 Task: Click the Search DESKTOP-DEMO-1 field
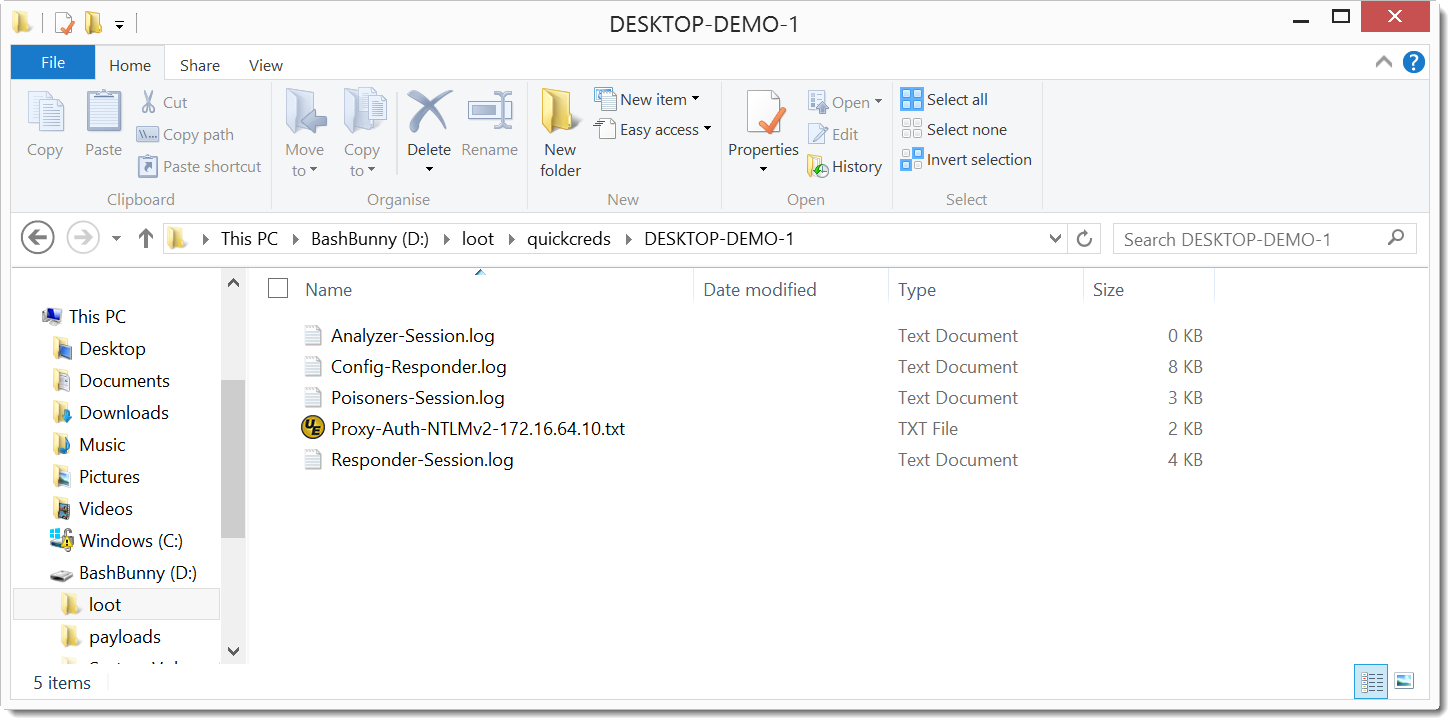(x=1250, y=239)
